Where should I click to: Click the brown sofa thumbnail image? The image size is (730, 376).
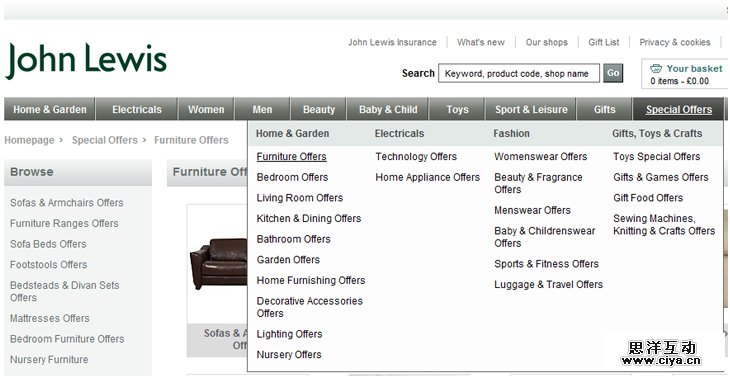tap(218, 263)
